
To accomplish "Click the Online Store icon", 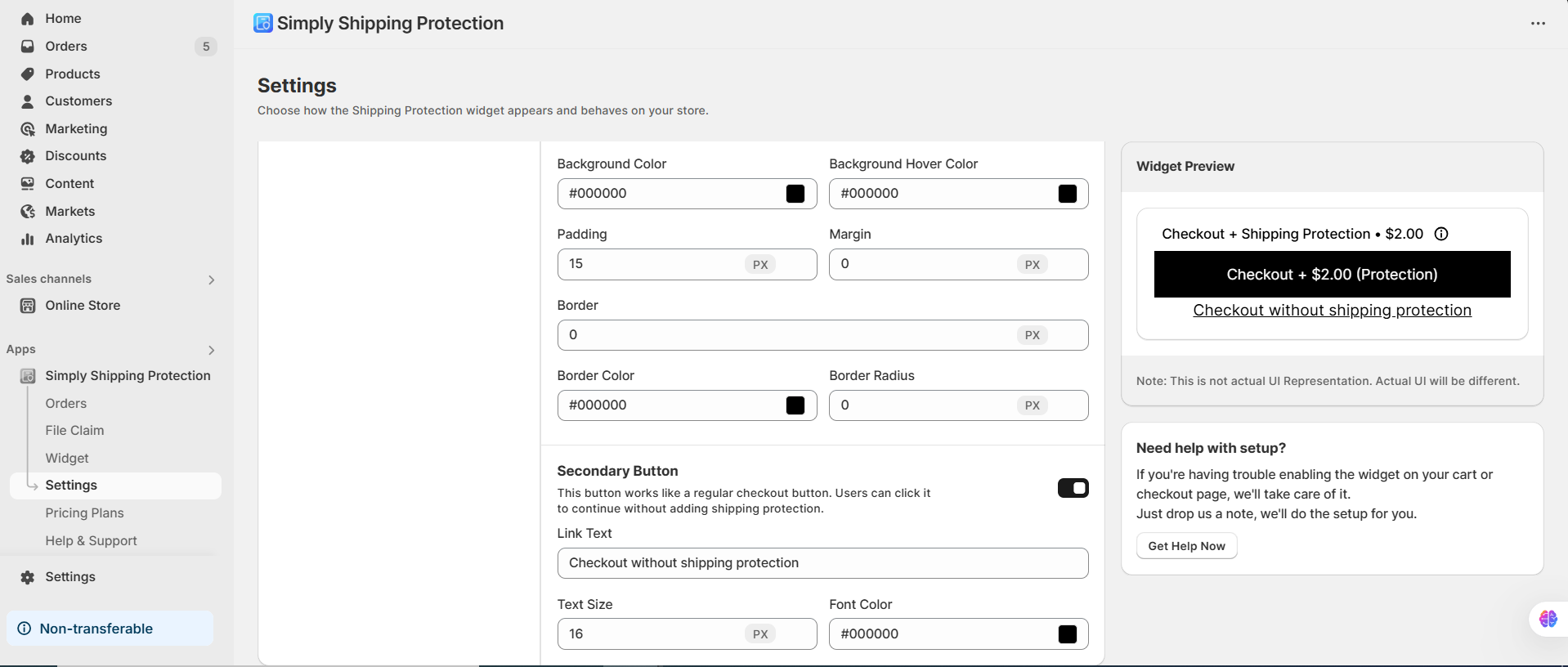I will click(x=28, y=306).
